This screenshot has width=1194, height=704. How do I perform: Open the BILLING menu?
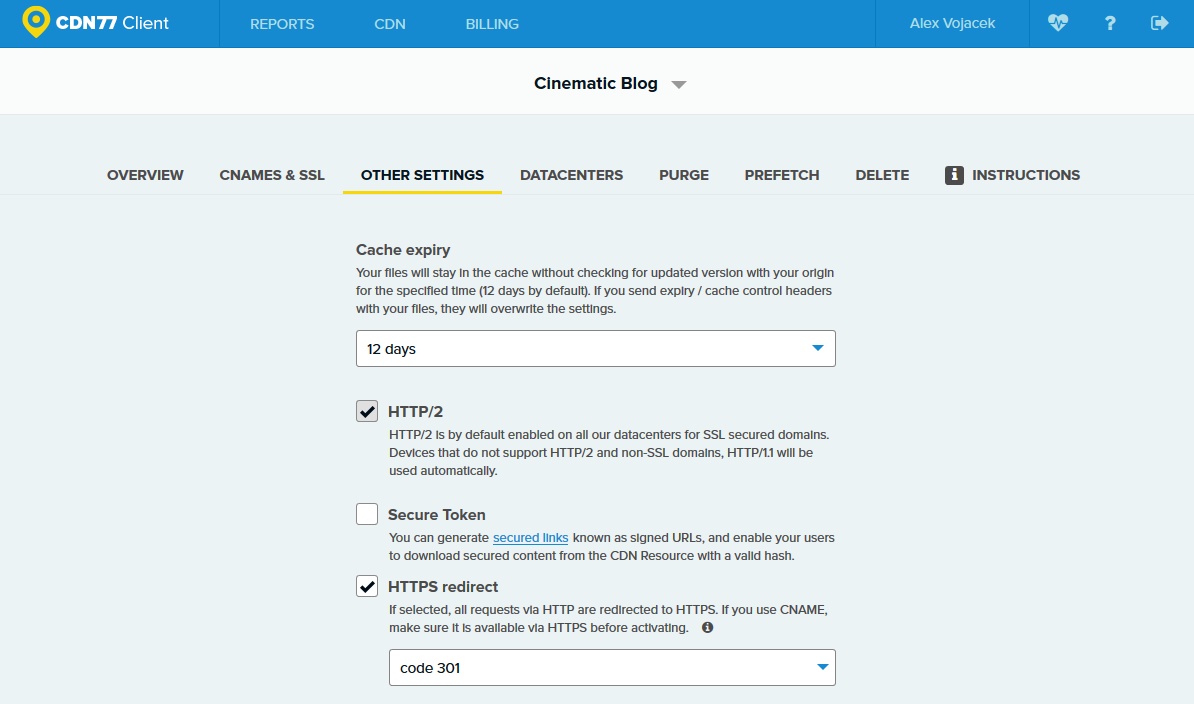point(492,24)
